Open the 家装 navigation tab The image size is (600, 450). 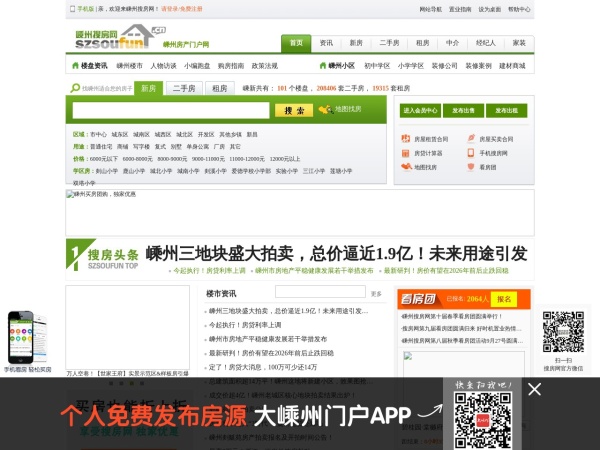(519, 43)
